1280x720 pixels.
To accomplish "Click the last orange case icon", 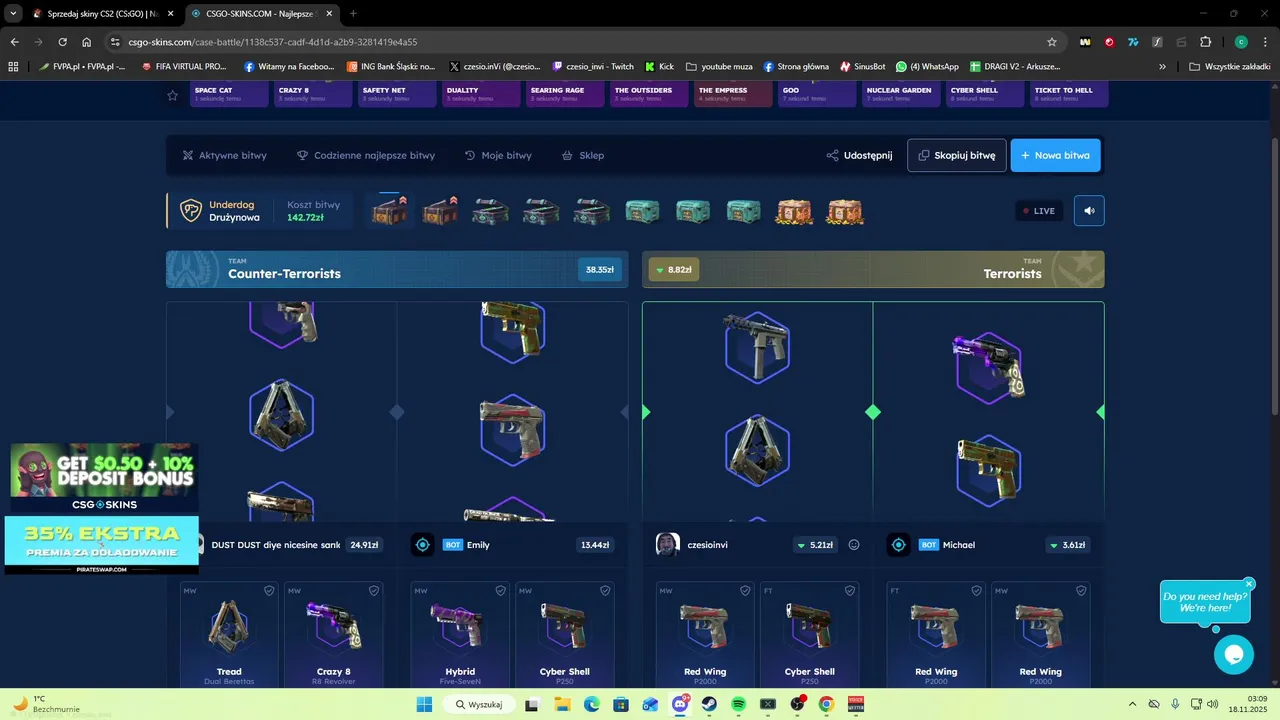I will (x=845, y=211).
